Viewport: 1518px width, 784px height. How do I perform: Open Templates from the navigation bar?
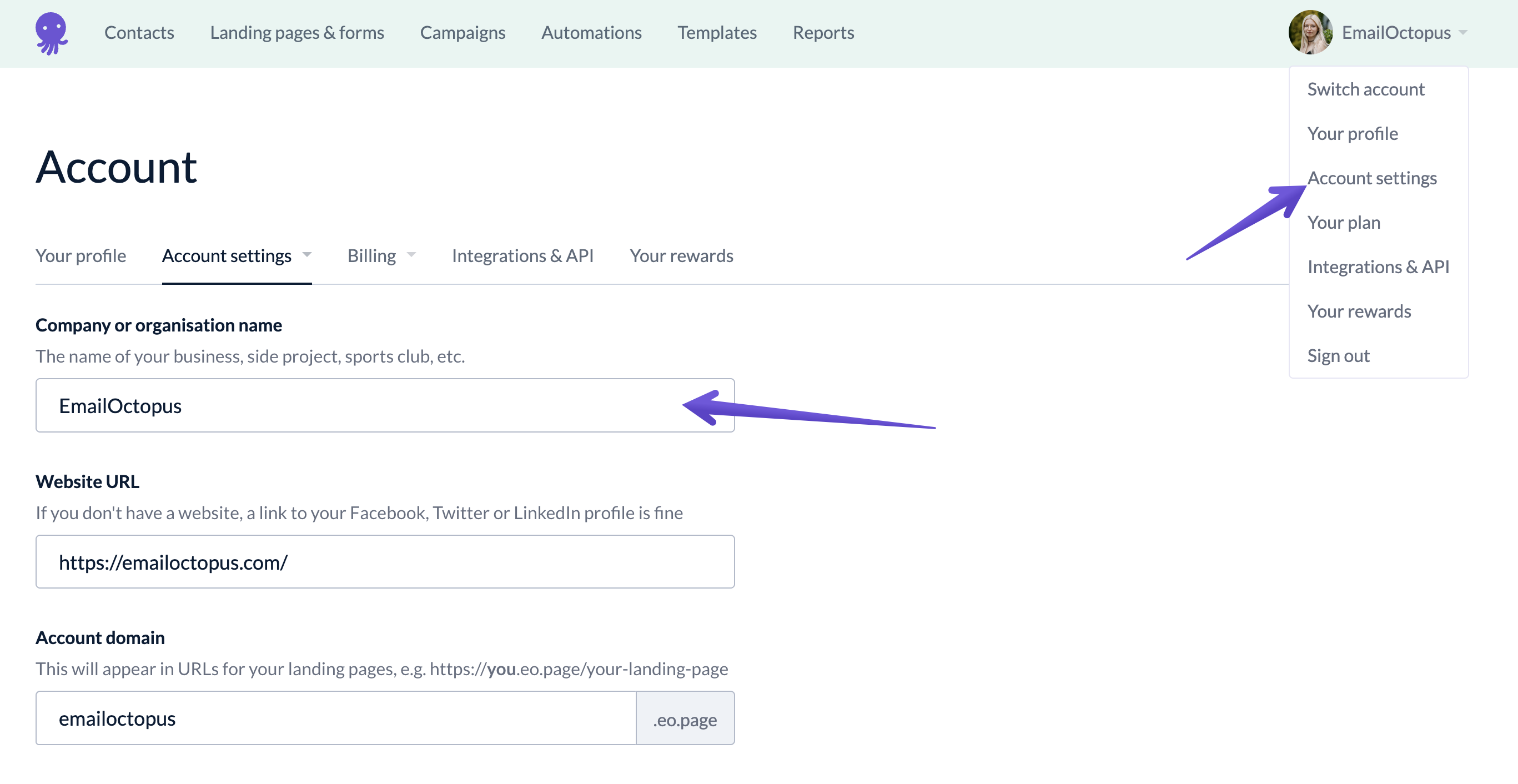[x=717, y=32]
